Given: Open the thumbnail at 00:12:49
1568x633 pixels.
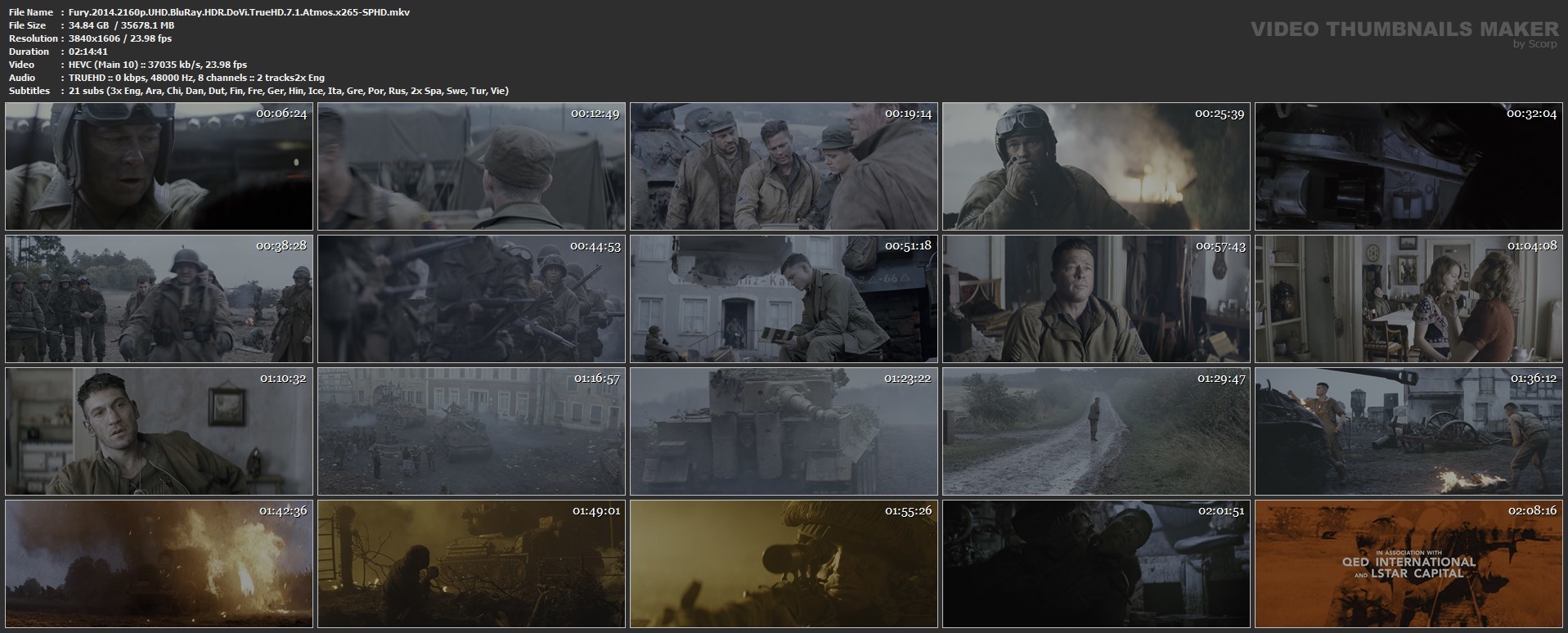Looking at the screenshot, I should coord(471,167).
